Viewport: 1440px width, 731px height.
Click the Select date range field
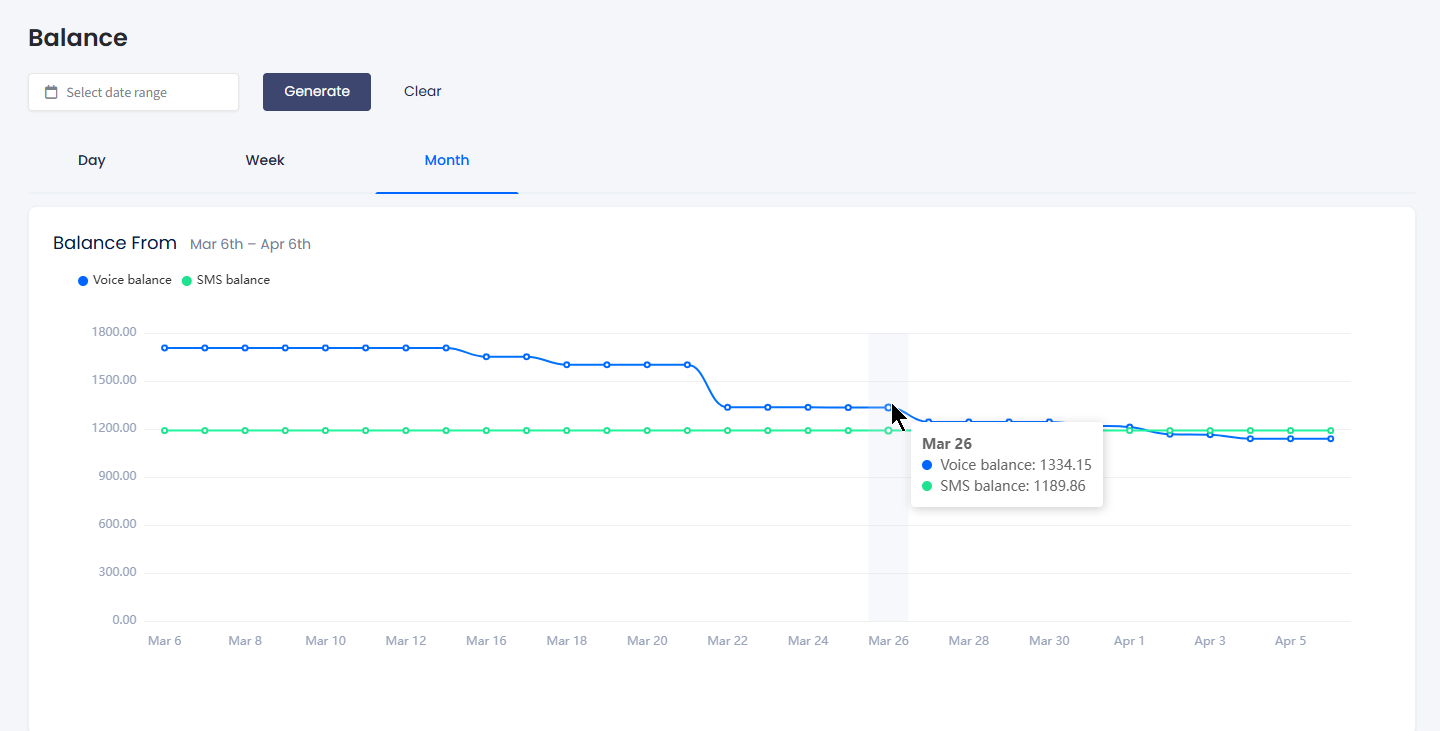point(133,91)
